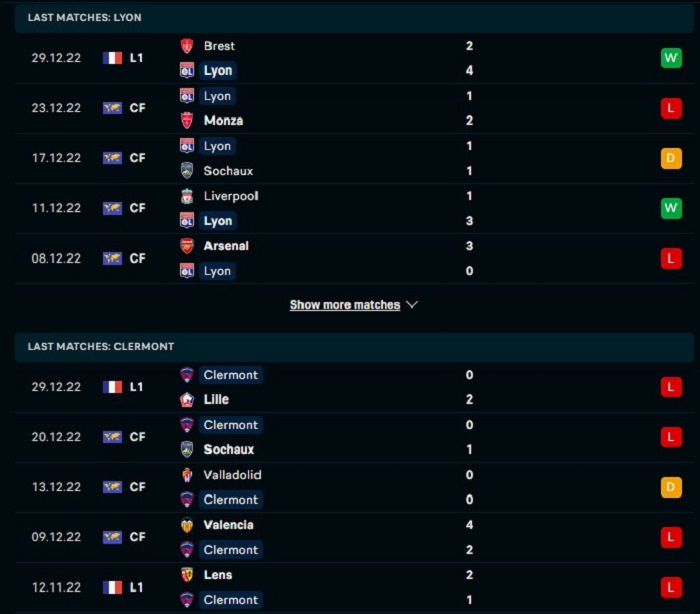Click the Monza team logo
This screenshot has width=700, height=614.
coord(187,120)
